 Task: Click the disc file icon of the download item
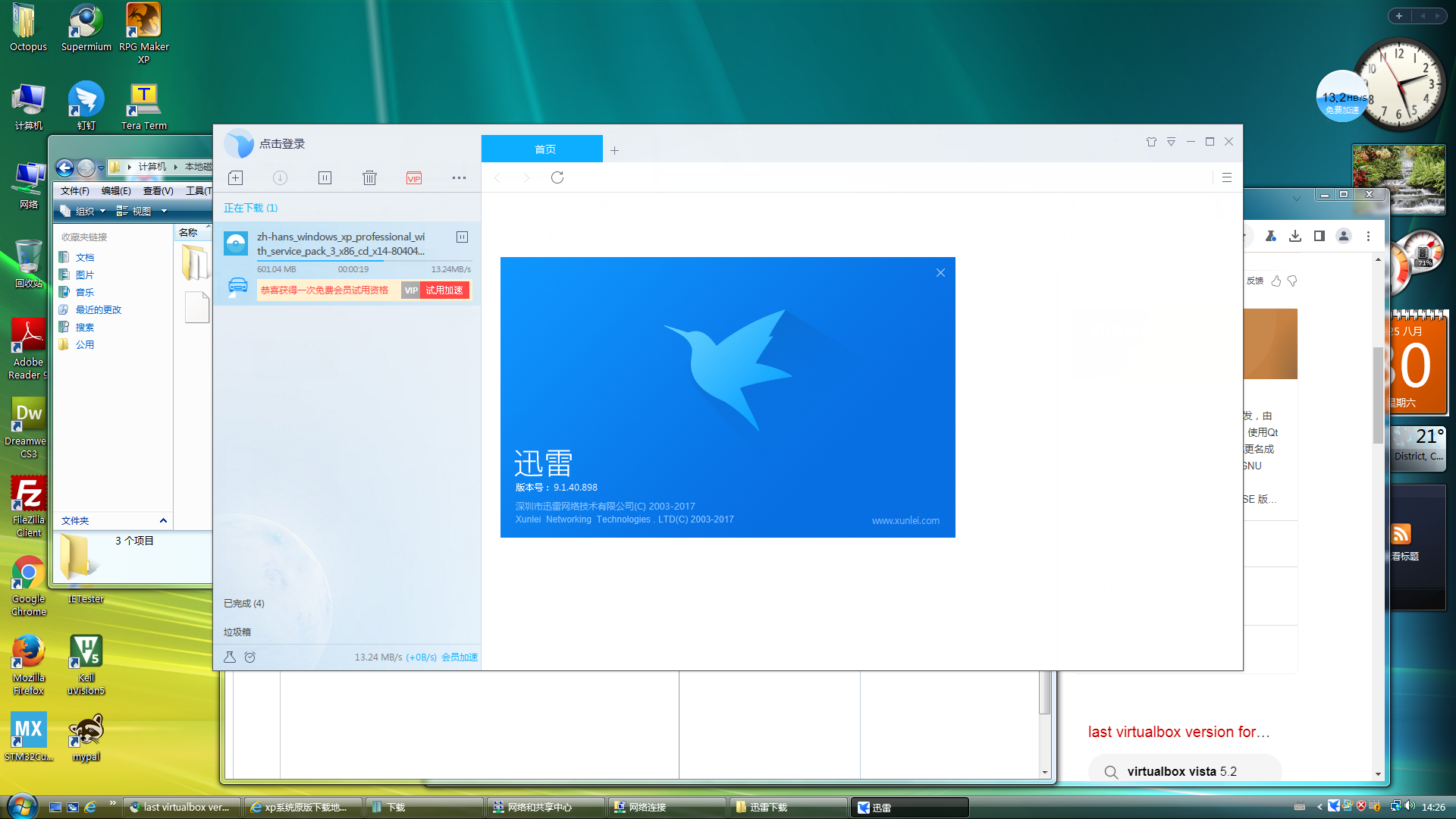236,243
